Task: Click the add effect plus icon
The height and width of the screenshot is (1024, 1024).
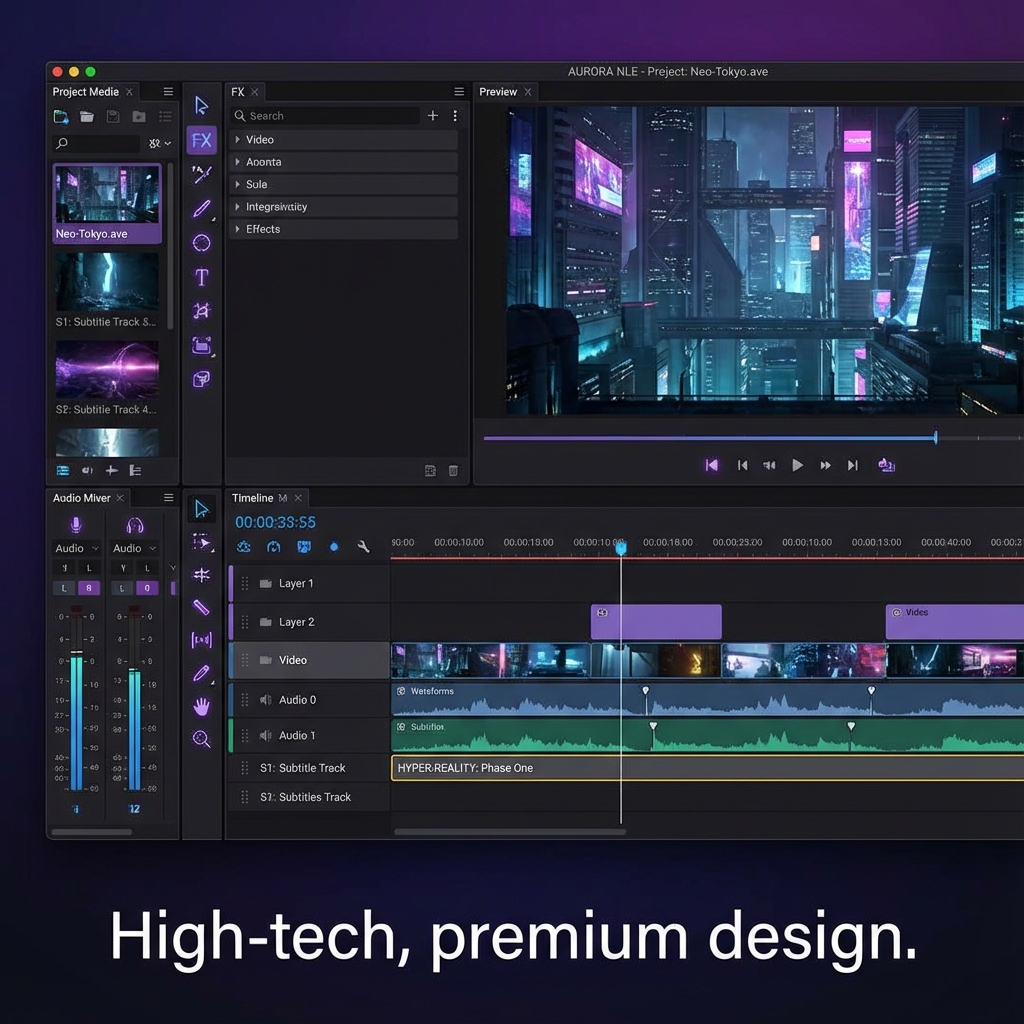Action: (x=432, y=116)
